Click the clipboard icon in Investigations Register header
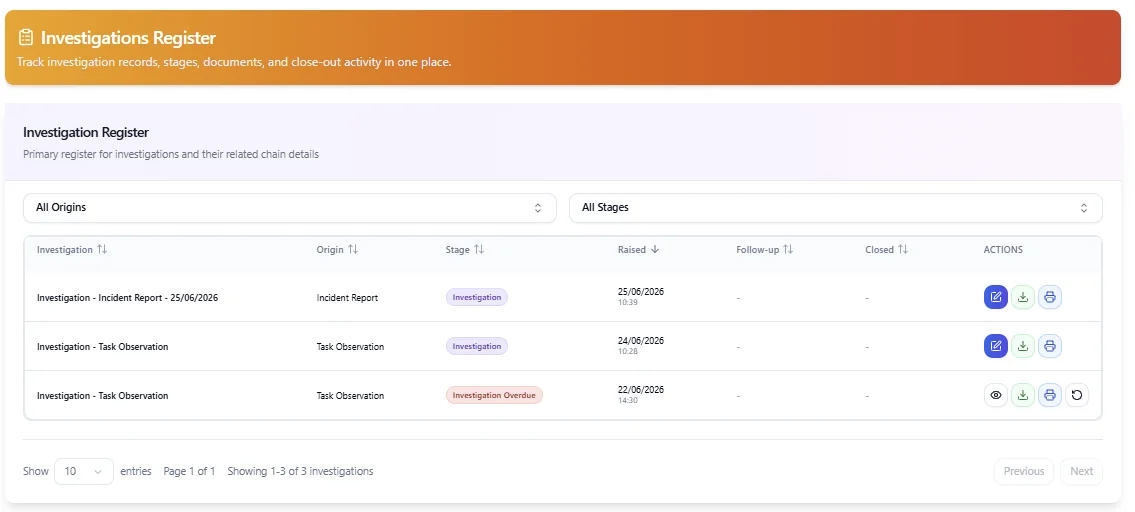The image size is (1135, 512). coord(26,37)
